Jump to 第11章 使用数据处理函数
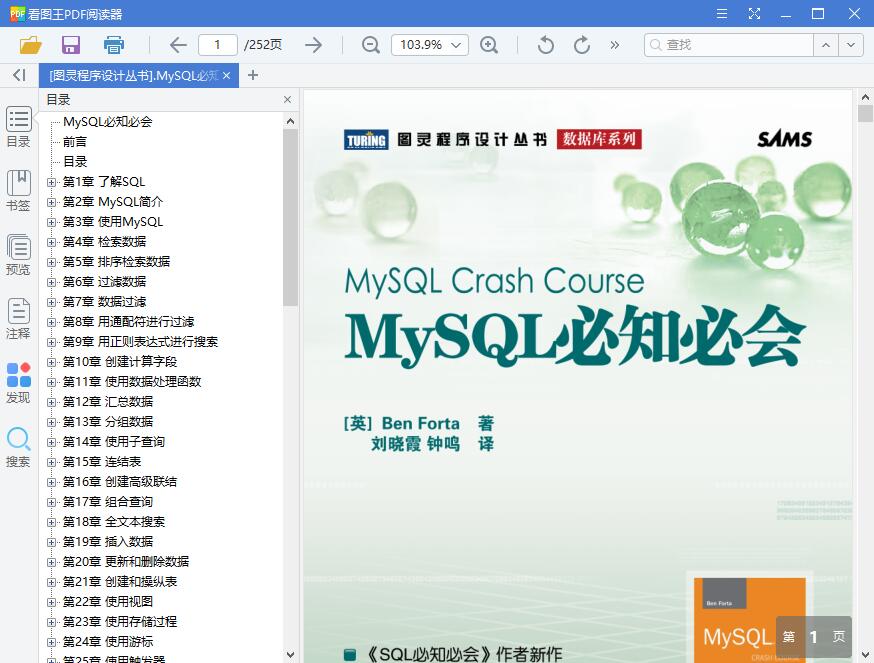This screenshot has width=874, height=663. 132,382
